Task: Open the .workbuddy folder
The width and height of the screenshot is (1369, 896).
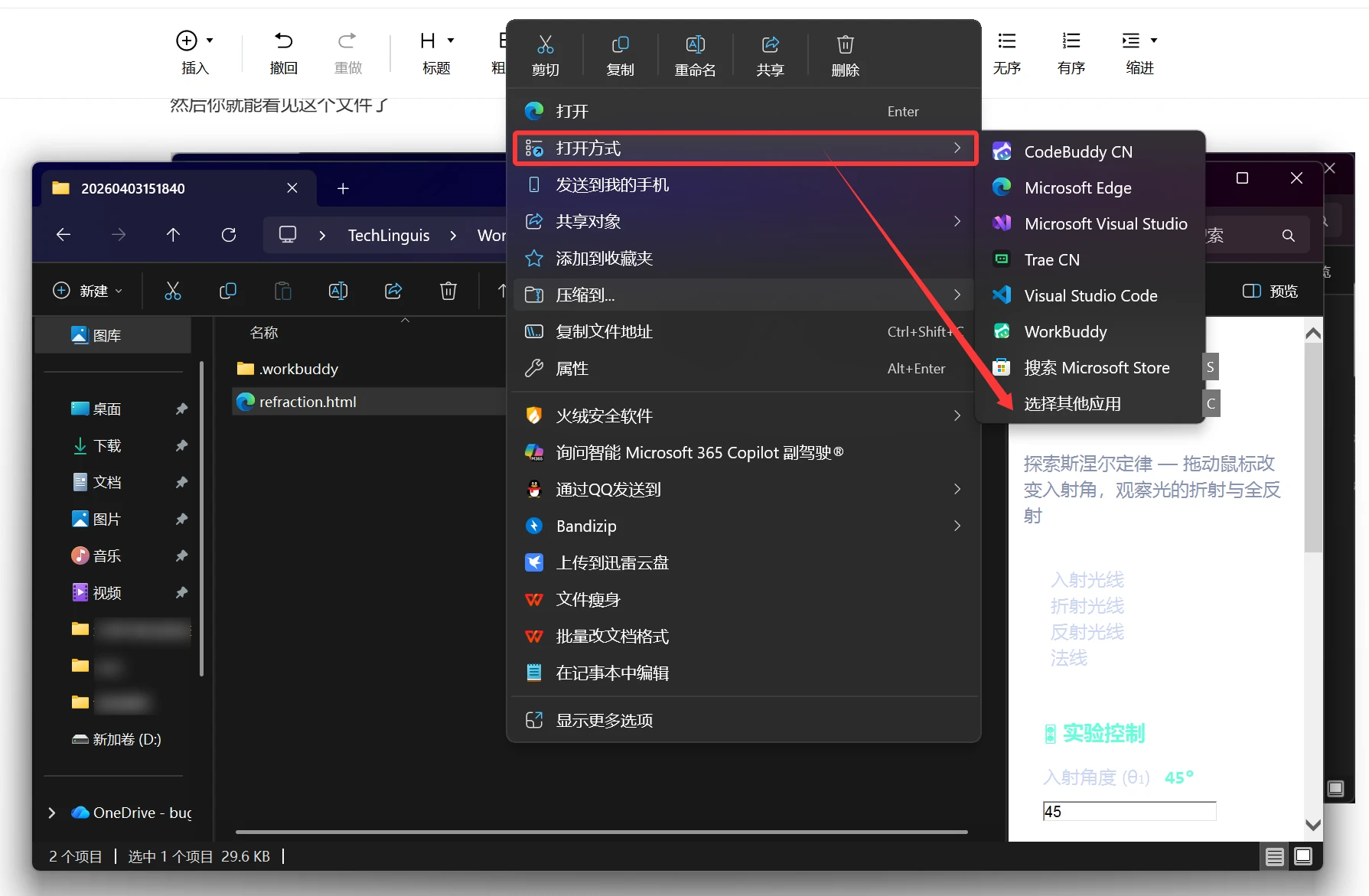Action: click(298, 369)
